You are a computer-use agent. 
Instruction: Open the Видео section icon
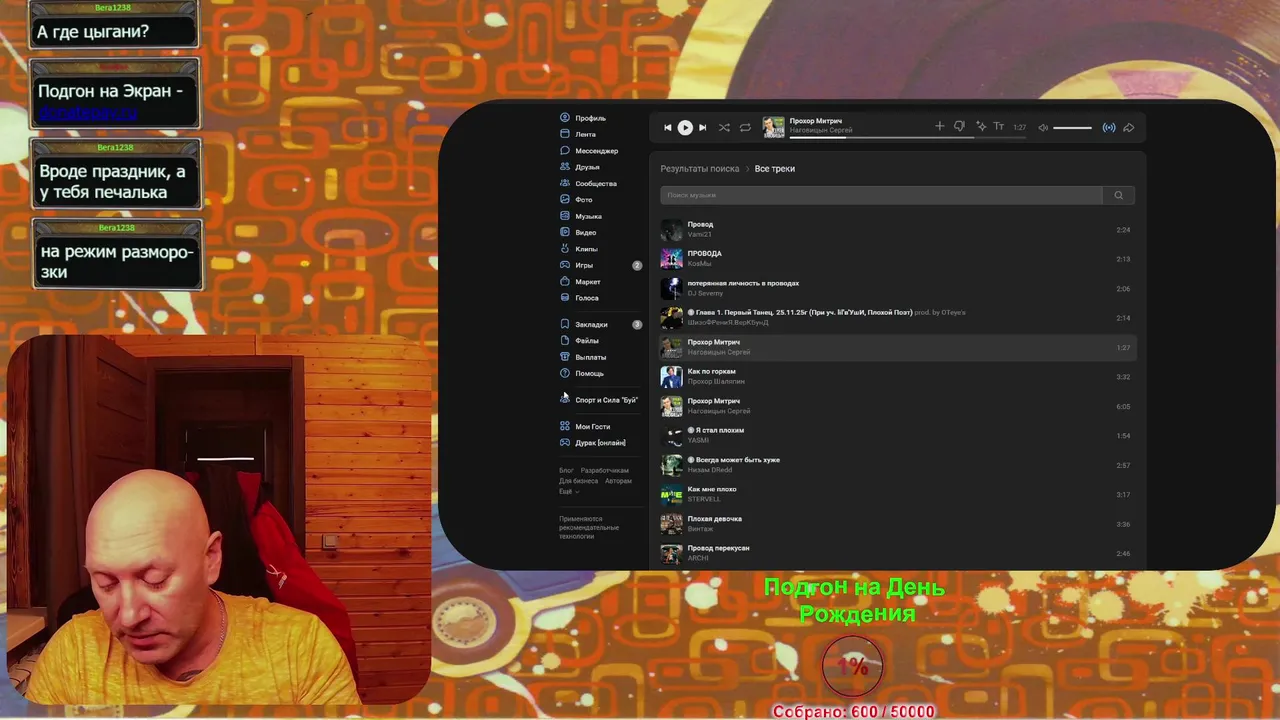pos(565,232)
